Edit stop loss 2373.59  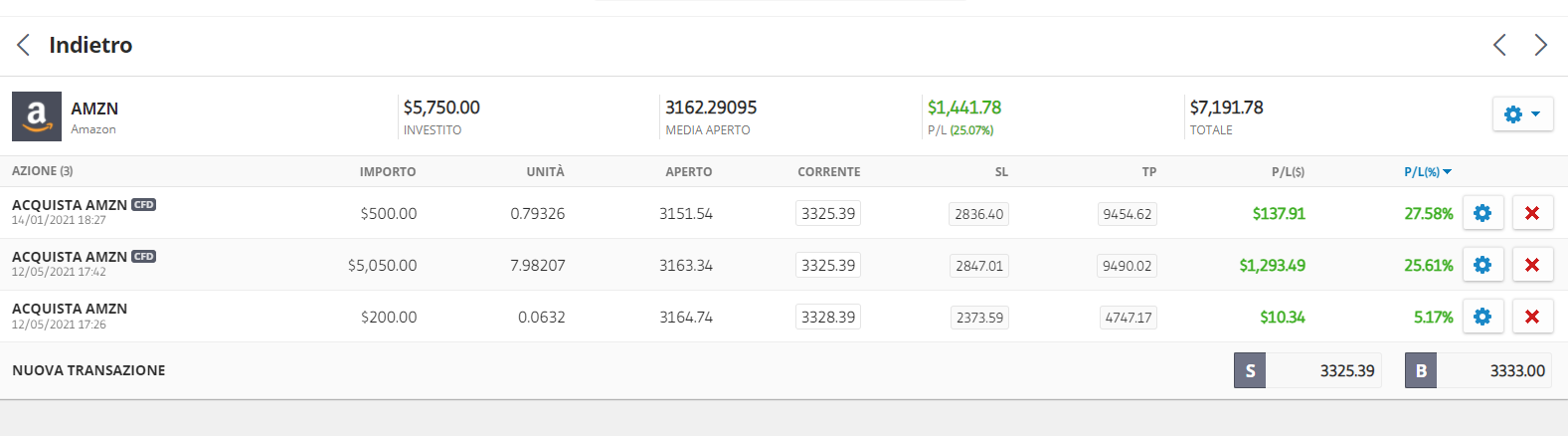click(979, 318)
